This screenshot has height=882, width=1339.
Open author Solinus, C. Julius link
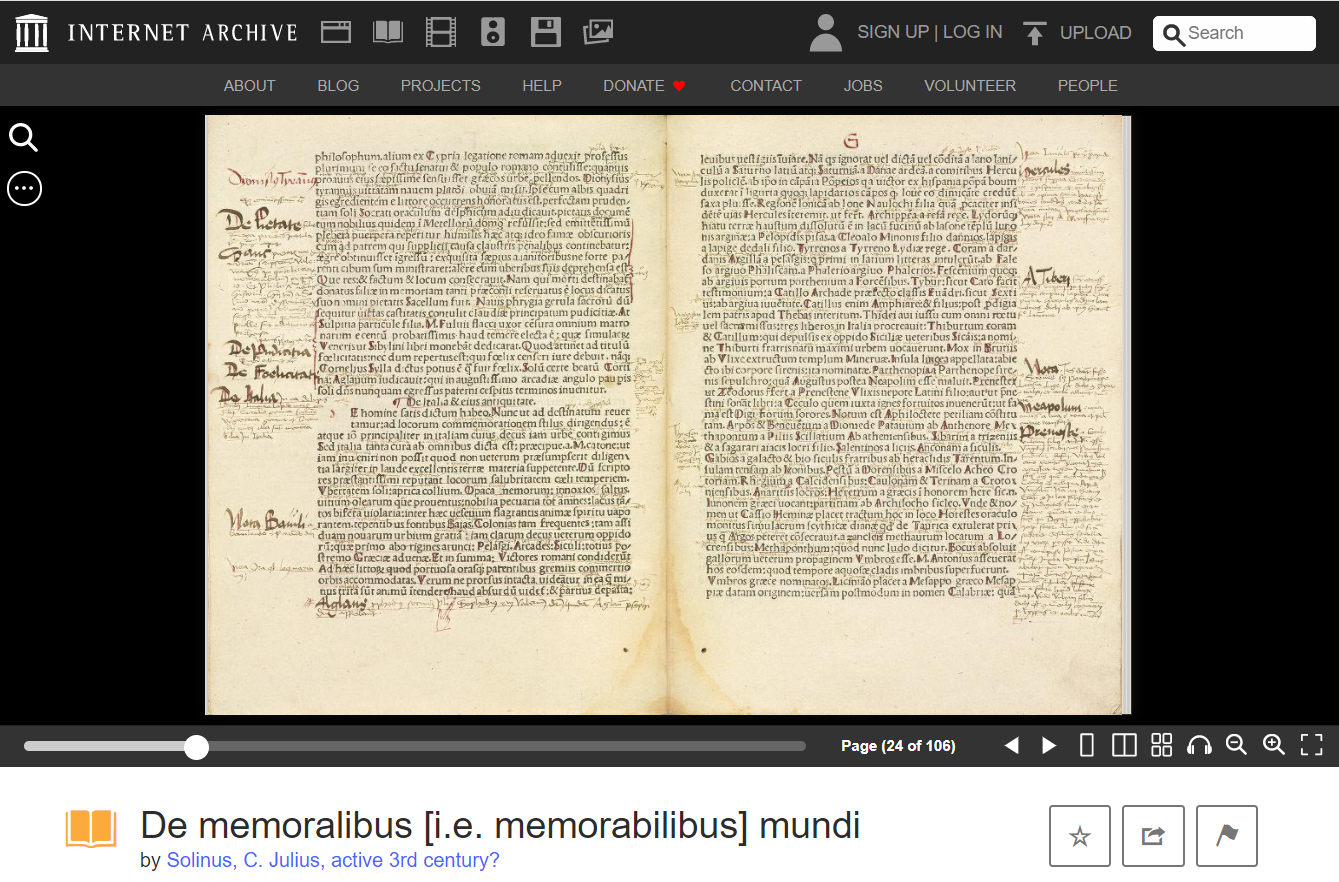pyautogui.click(x=333, y=860)
